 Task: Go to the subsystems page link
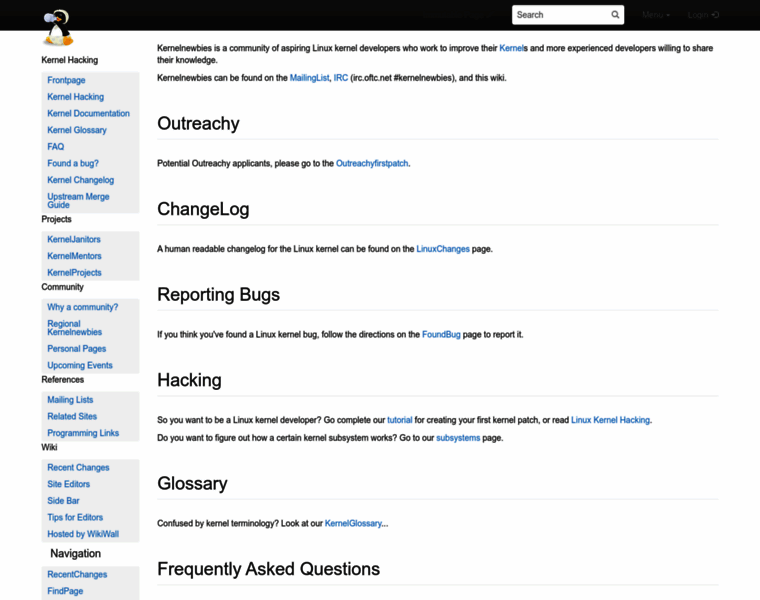[458, 438]
